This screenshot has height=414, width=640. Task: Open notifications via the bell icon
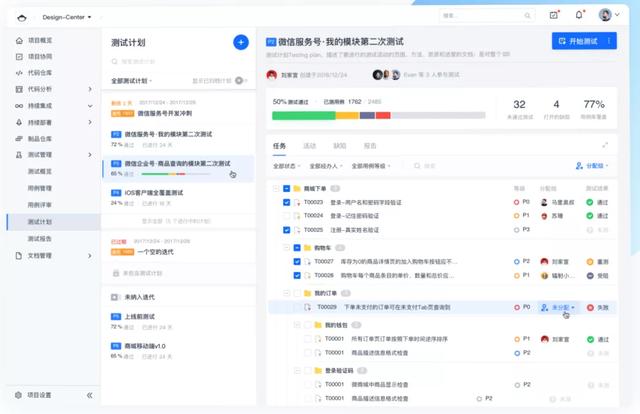pyautogui.click(x=579, y=15)
